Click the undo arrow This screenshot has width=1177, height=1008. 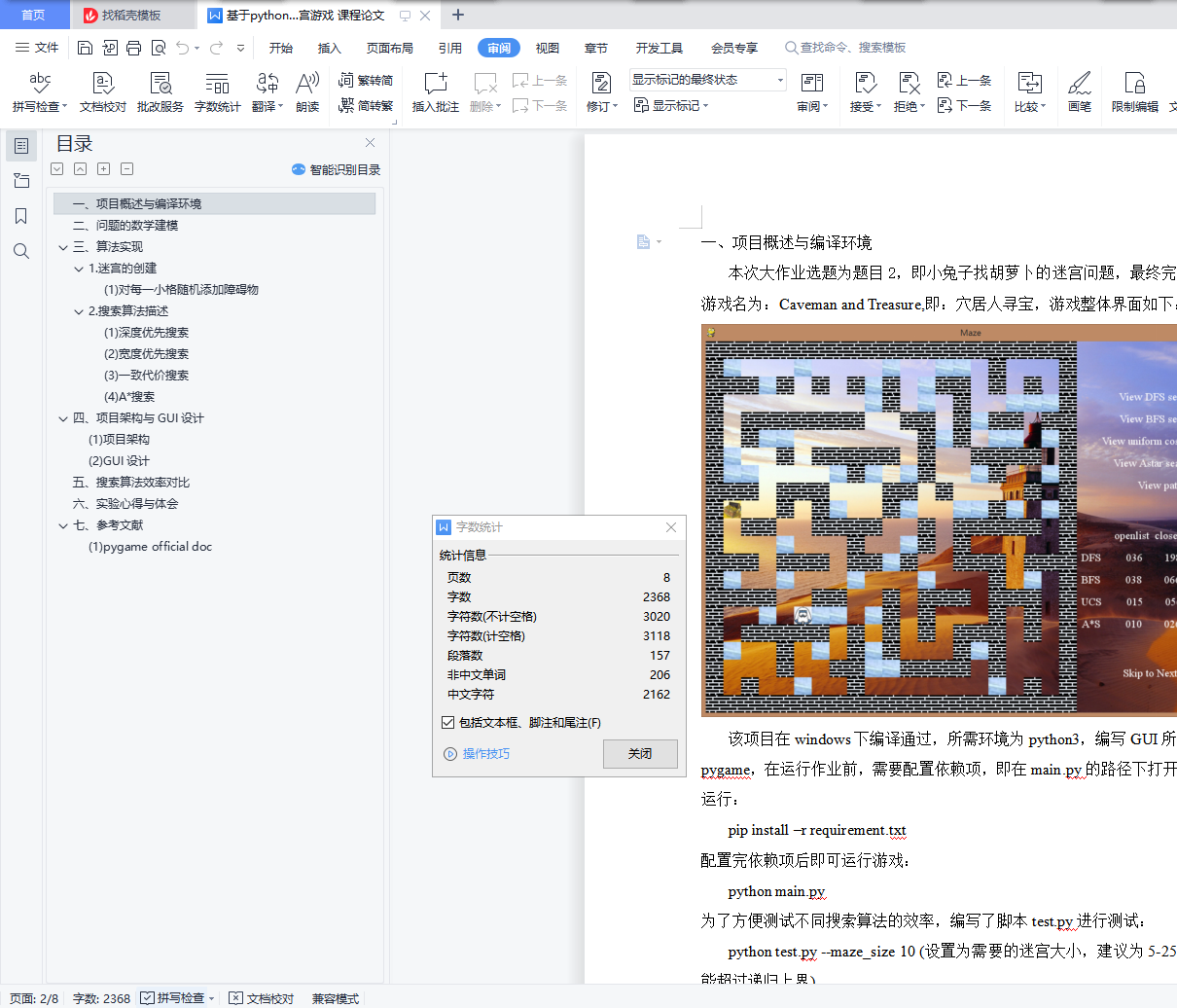(182, 48)
